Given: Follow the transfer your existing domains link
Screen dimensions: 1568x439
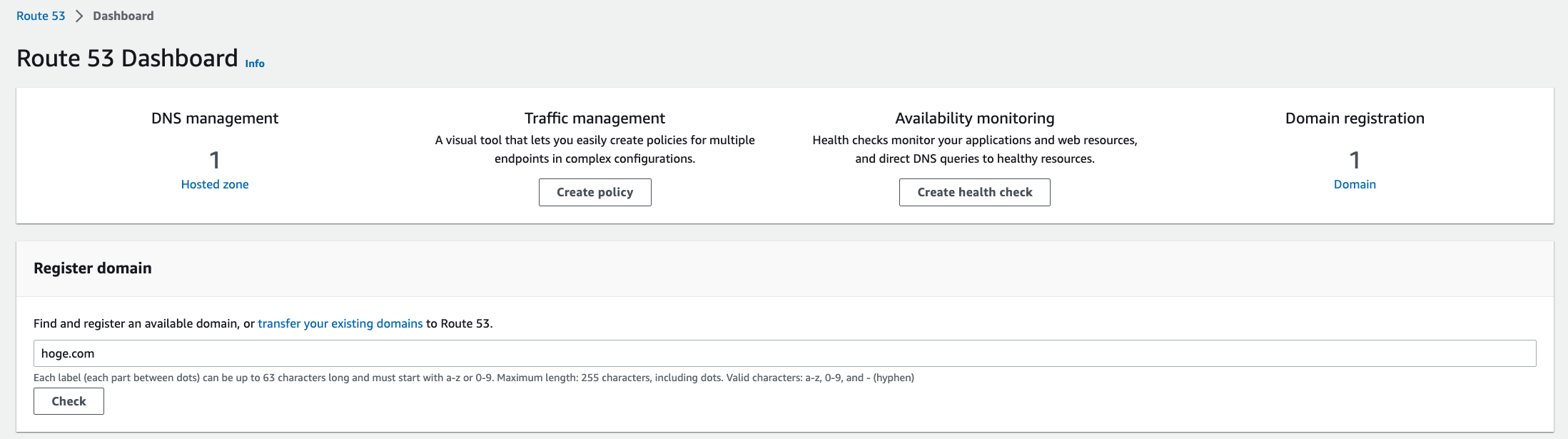Looking at the screenshot, I should pyautogui.click(x=340, y=323).
